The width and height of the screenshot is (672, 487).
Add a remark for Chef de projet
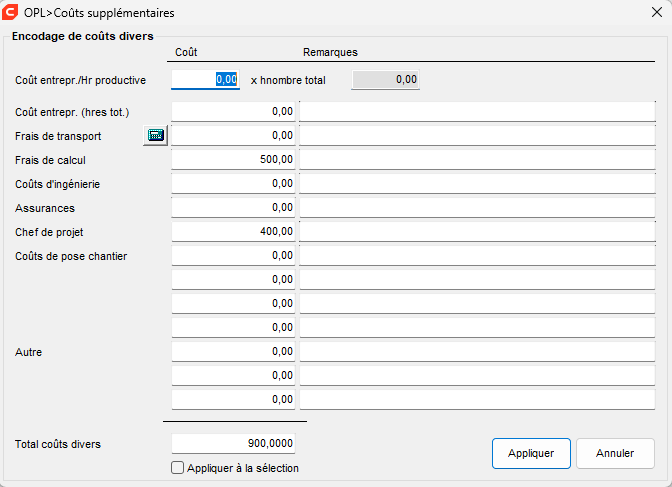click(477, 231)
